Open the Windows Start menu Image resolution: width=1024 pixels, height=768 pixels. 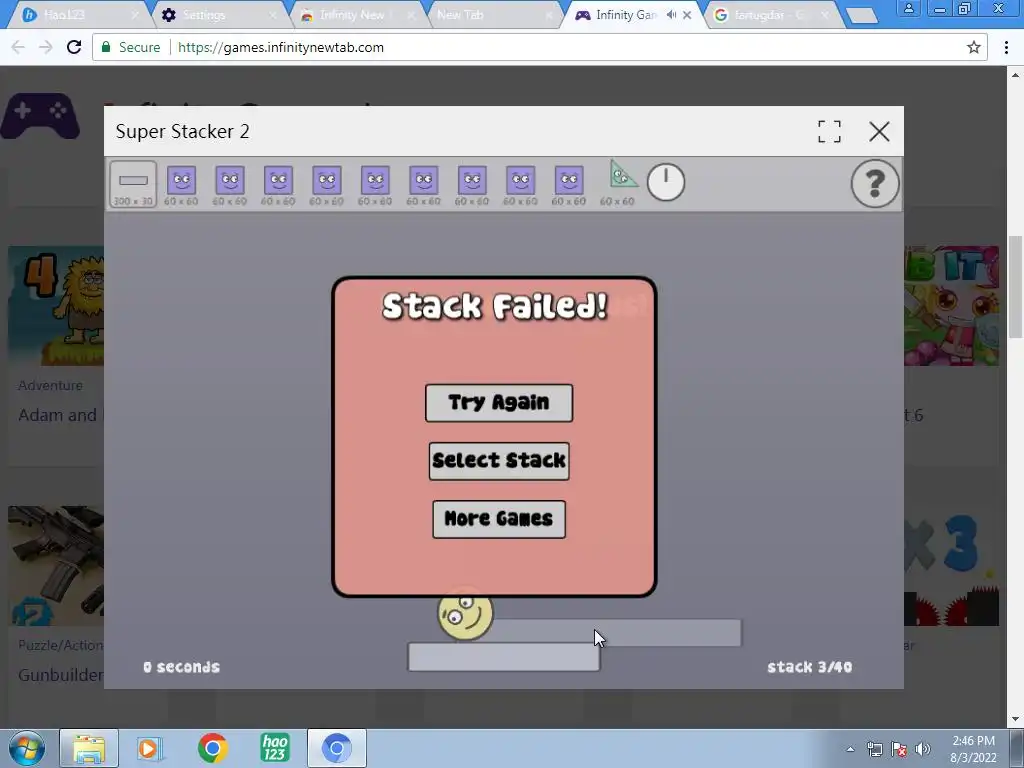tap(26, 748)
